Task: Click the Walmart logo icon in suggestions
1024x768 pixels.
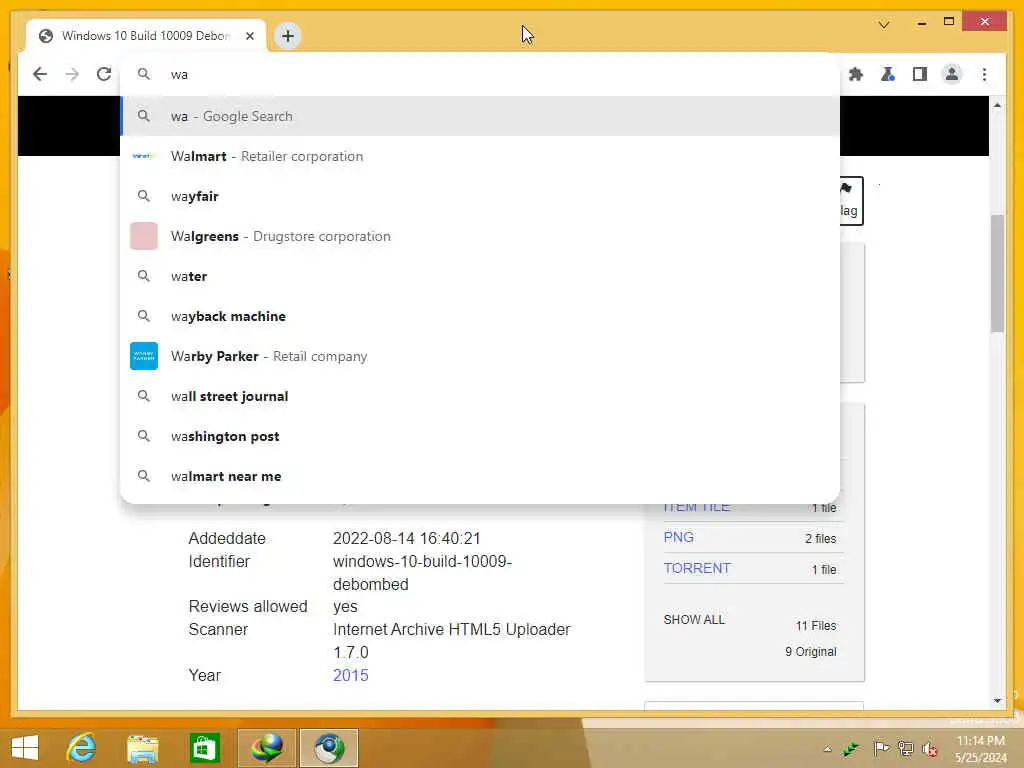Action: pyautogui.click(x=144, y=156)
